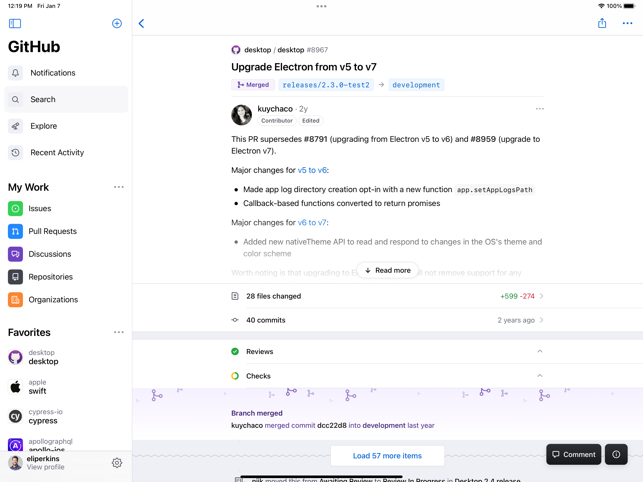The image size is (643, 482).
Task: Open My Work section options ellipsis
Action: point(119,187)
